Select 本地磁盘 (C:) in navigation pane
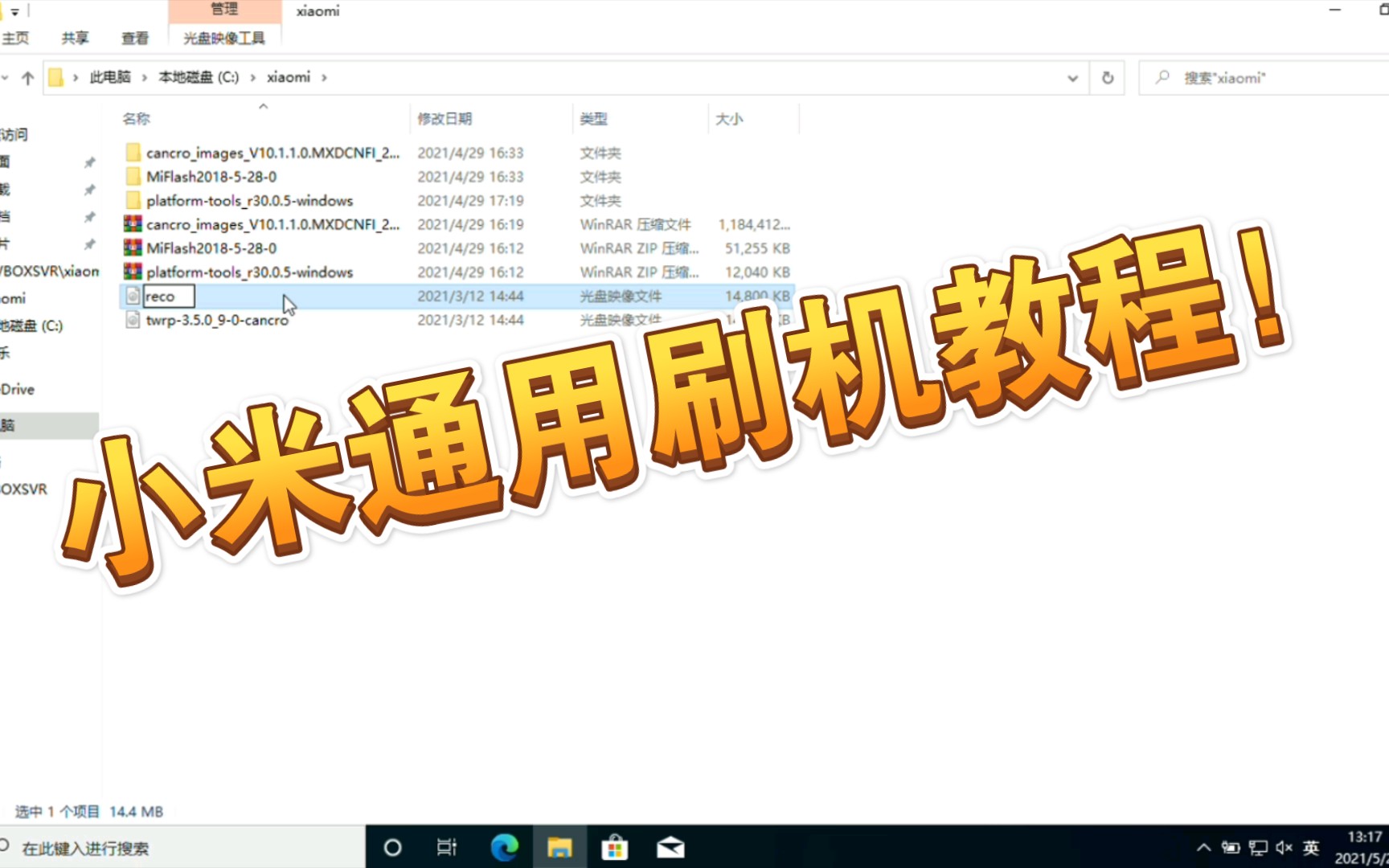This screenshot has height=868, width=1389. [x=31, y=325]
